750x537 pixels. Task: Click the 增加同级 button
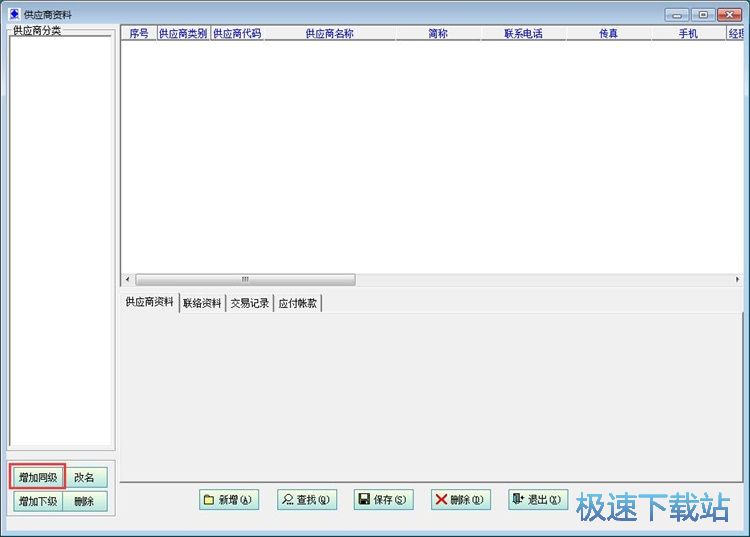click(38, 477)
